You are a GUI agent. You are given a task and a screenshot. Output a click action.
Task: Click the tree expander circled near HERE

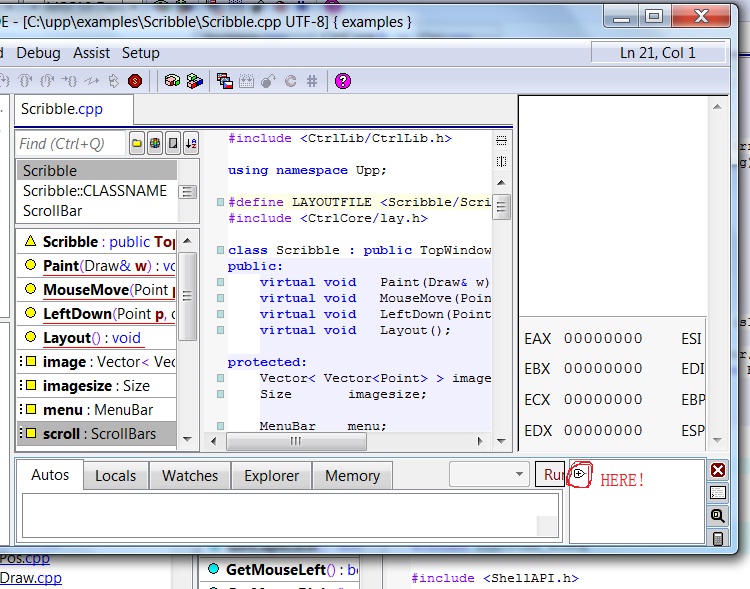(x=578, y=473)
